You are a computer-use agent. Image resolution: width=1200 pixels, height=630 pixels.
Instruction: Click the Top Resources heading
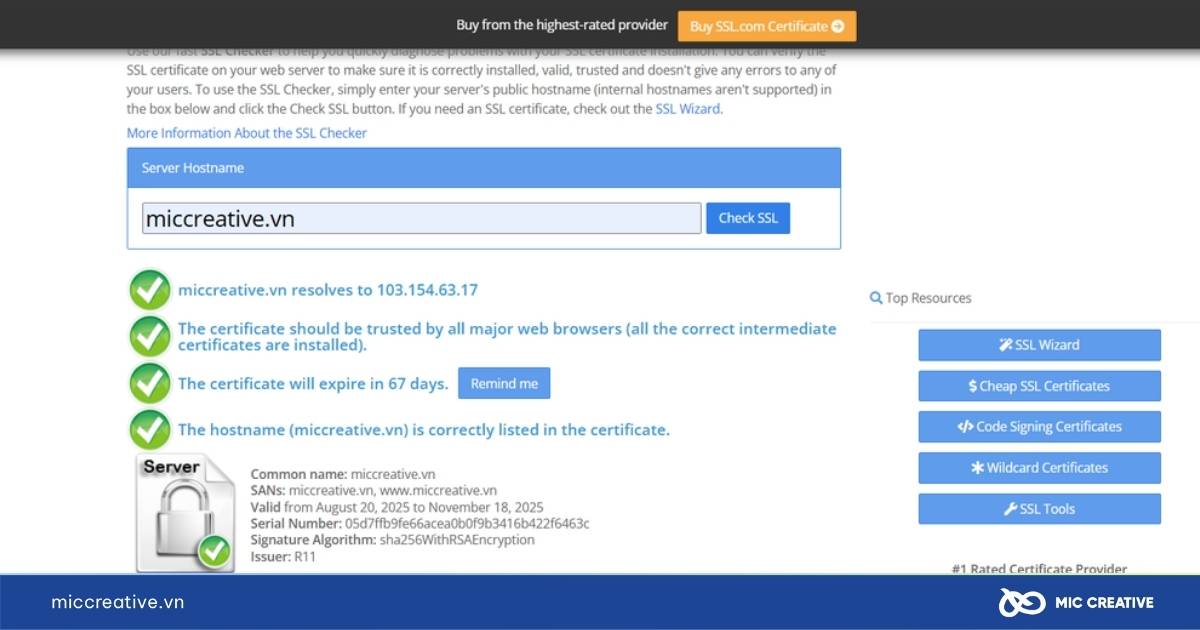(x=928, y=298)
